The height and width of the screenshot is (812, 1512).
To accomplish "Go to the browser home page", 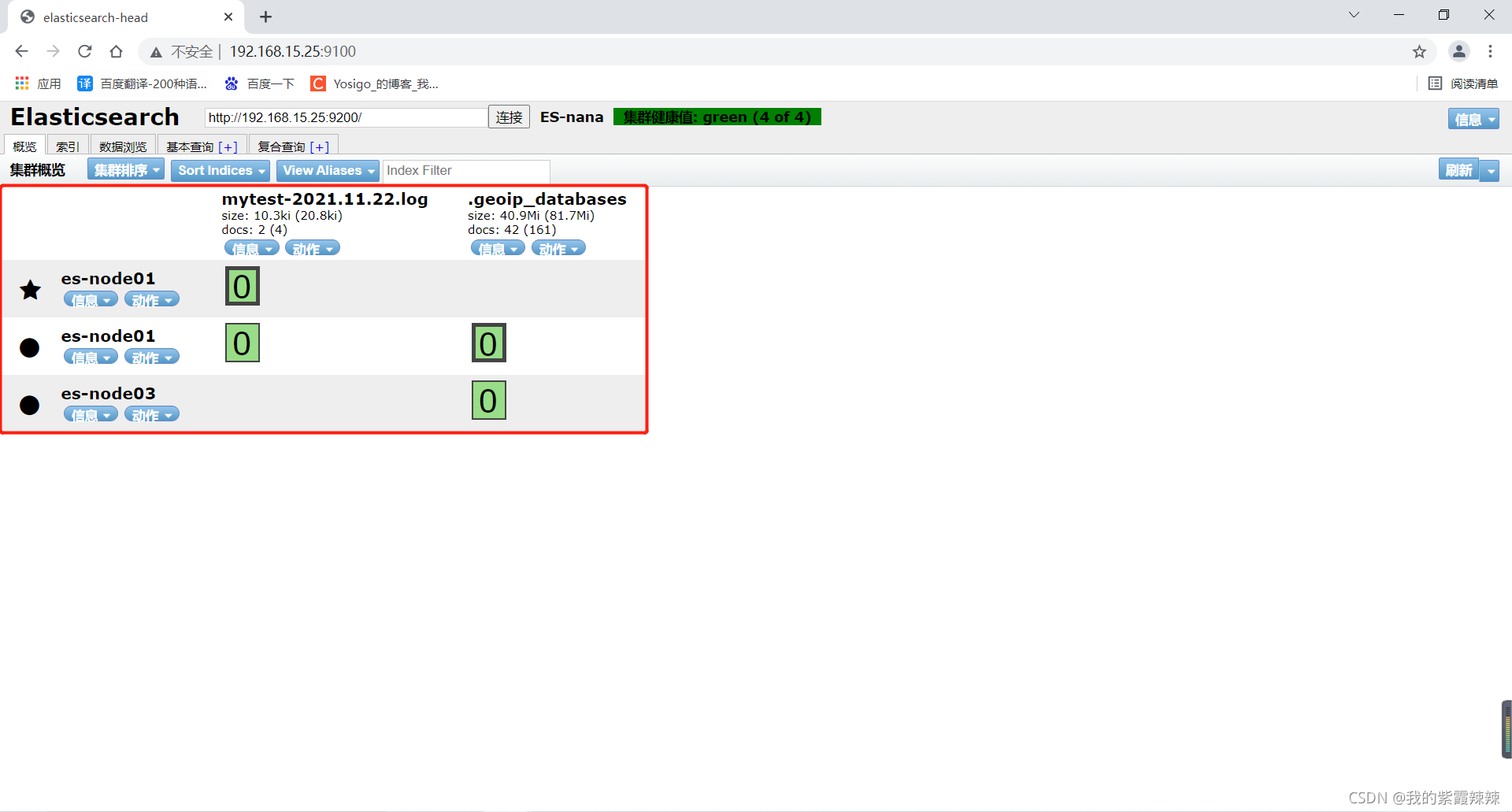I will 116,51.
